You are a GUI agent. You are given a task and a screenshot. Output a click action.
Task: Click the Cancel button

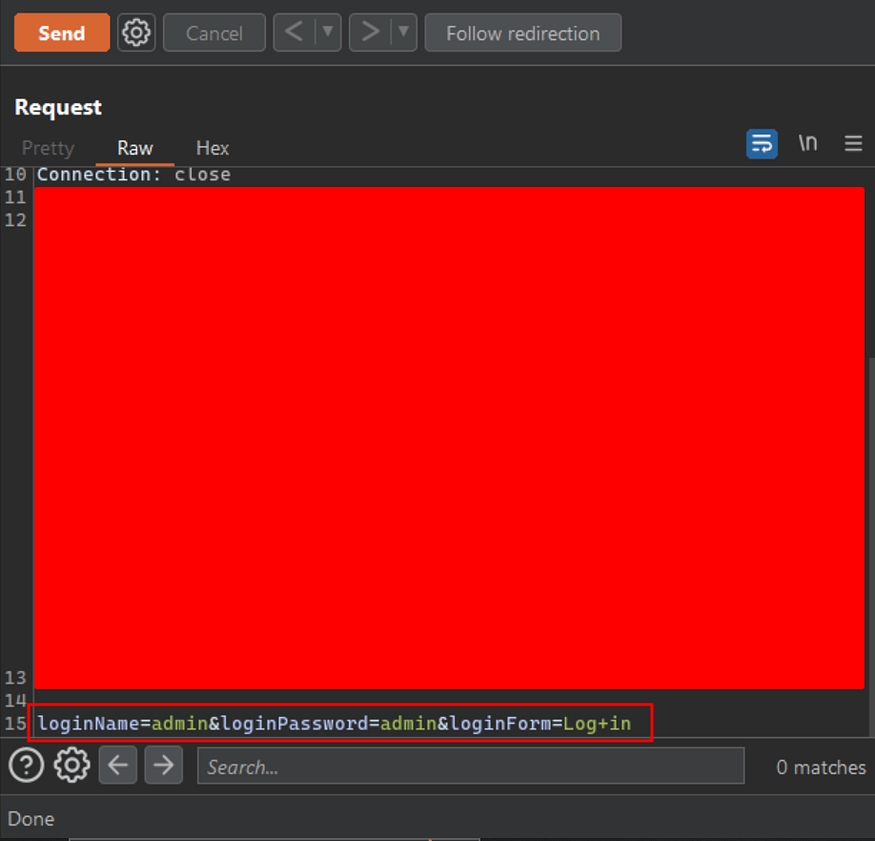click(214, 33)
